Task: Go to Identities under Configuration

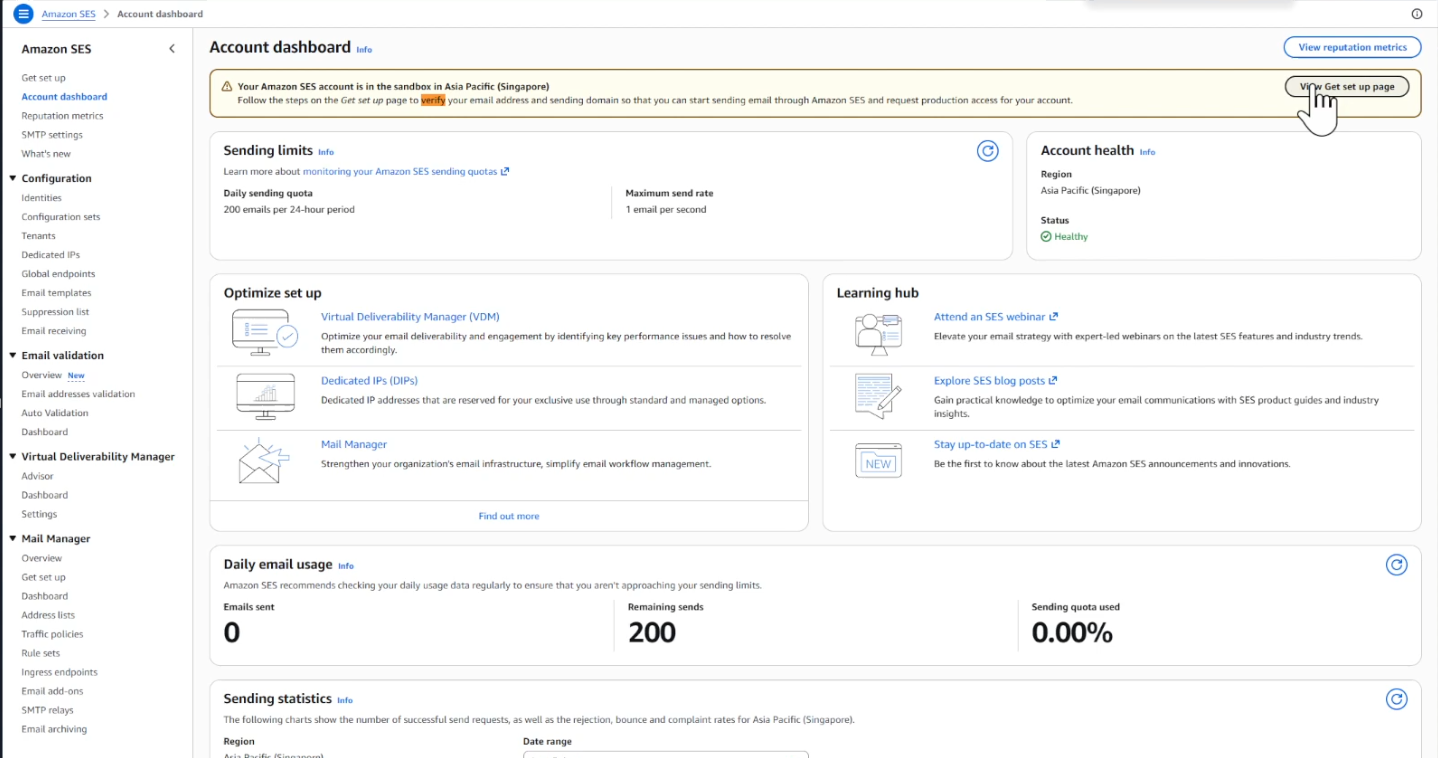Action: (41, 198)
